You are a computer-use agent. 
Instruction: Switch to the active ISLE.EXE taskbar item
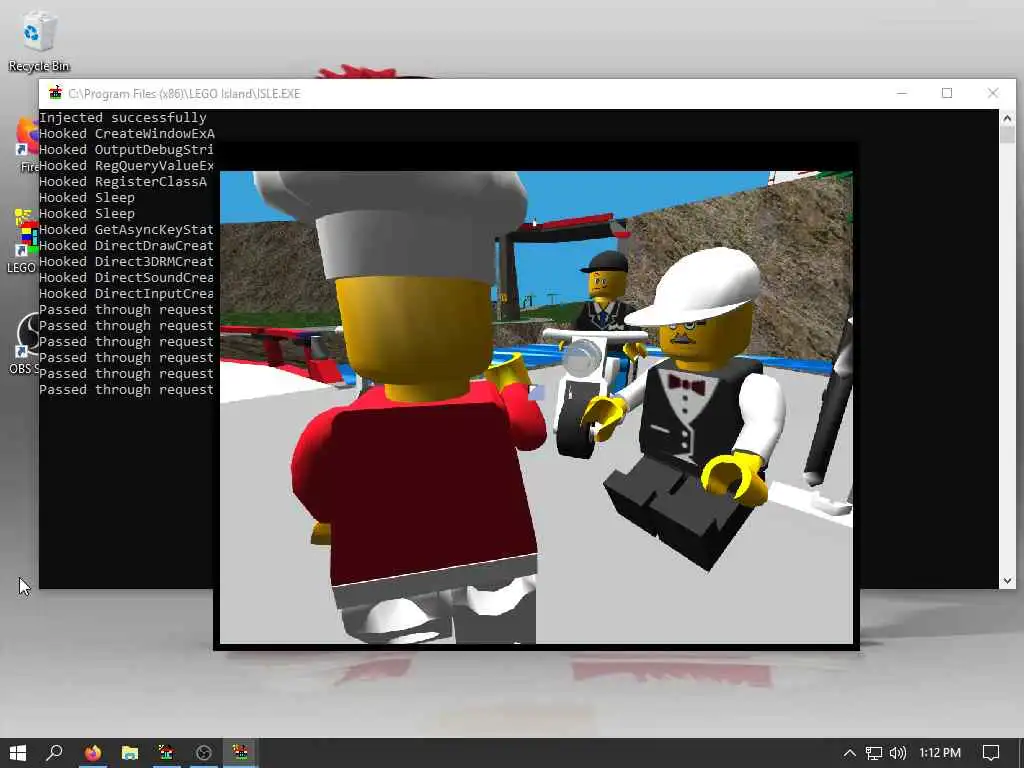(x=240, y=753)
